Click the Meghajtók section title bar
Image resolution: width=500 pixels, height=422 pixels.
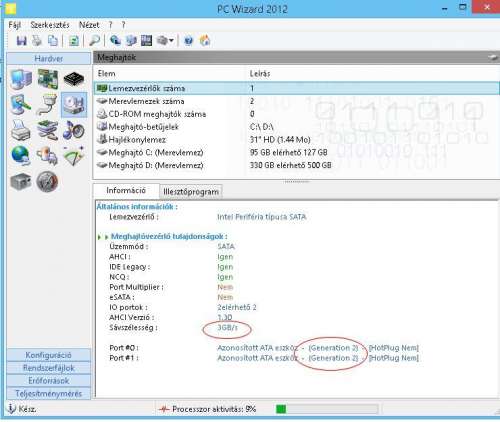(296, 57)
